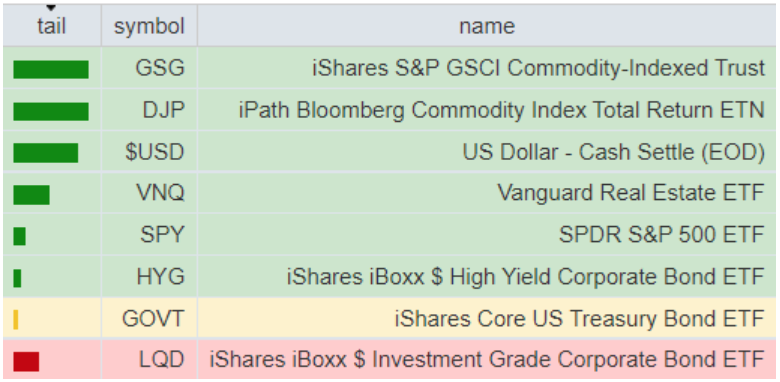Select Vanguard Real Estate ETF name
Image resolution: width=780 pixels, height=382 pixels.
tap(631, 193)
